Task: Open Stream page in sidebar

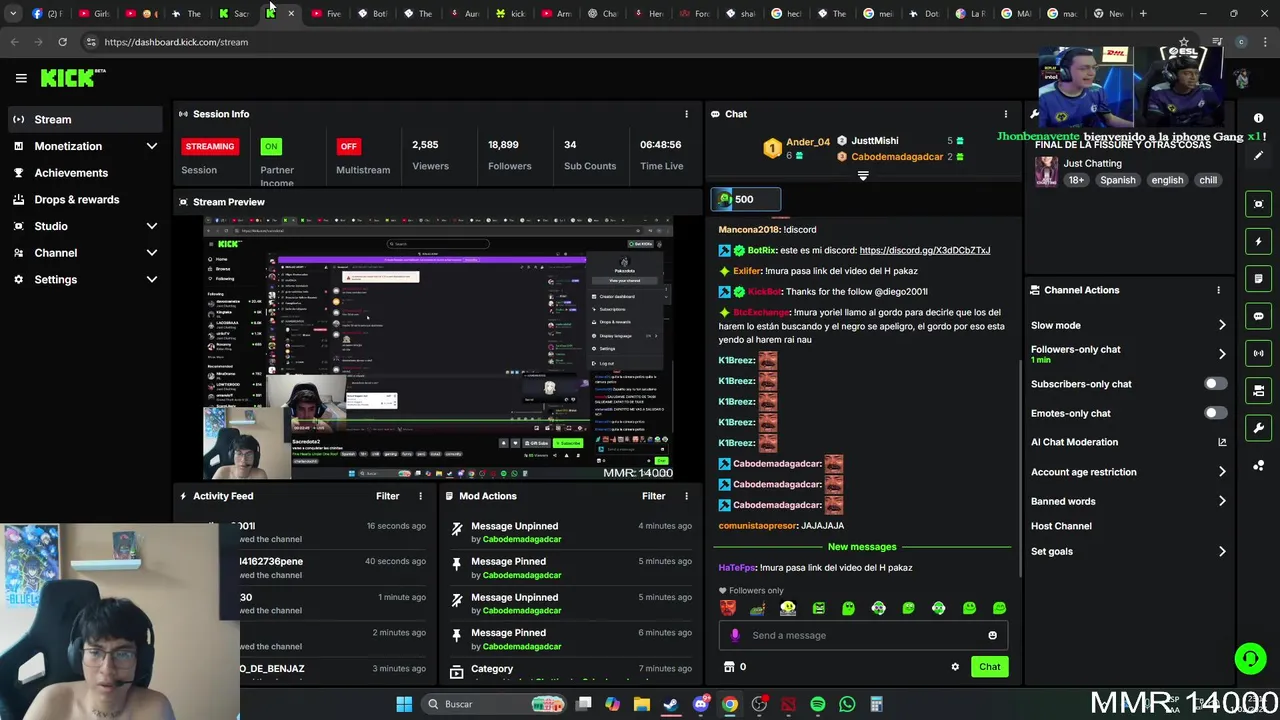Action: (84, 120)
